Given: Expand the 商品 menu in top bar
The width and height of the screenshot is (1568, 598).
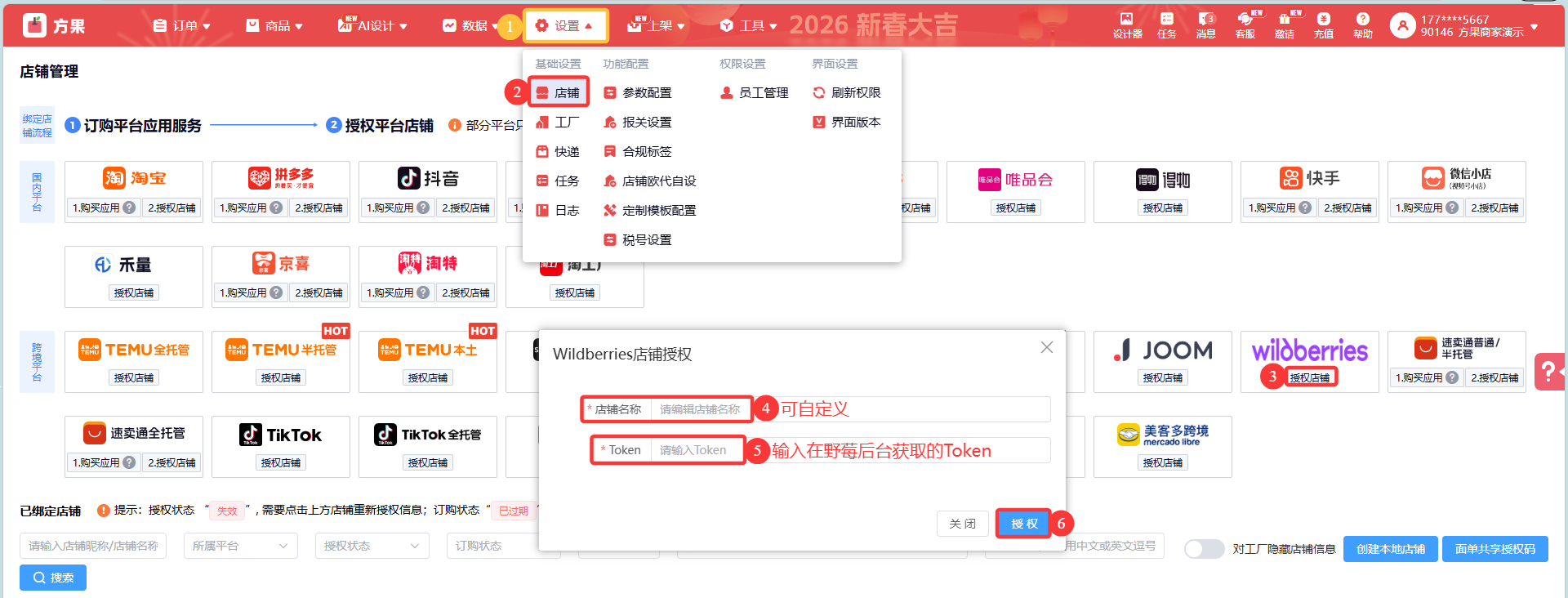Looking at the screenshot, I should [x=274, y=26].
